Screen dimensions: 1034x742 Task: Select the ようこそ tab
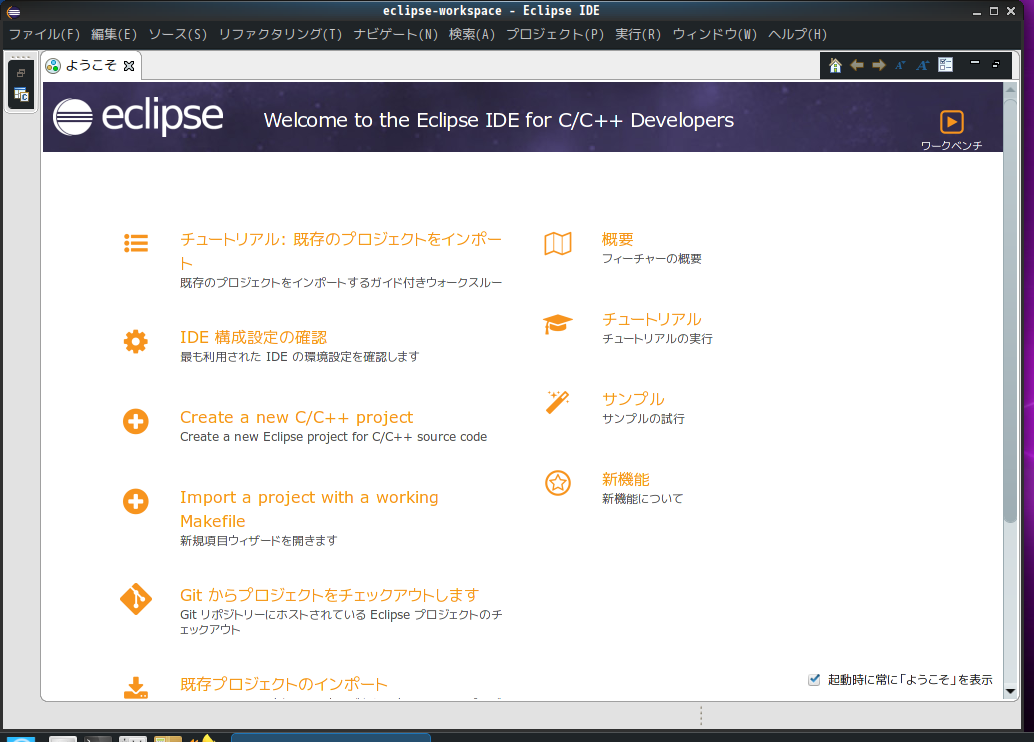coord(90,65)
